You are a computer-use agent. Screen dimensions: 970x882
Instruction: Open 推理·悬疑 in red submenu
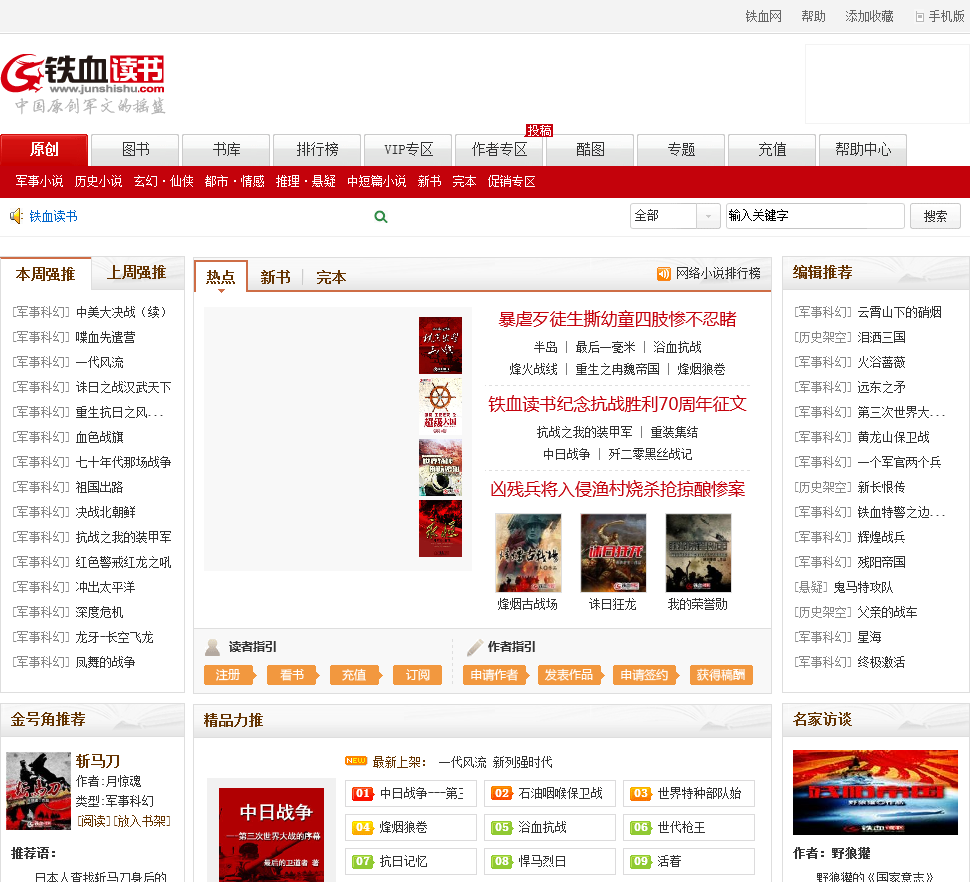pos(306,181)
